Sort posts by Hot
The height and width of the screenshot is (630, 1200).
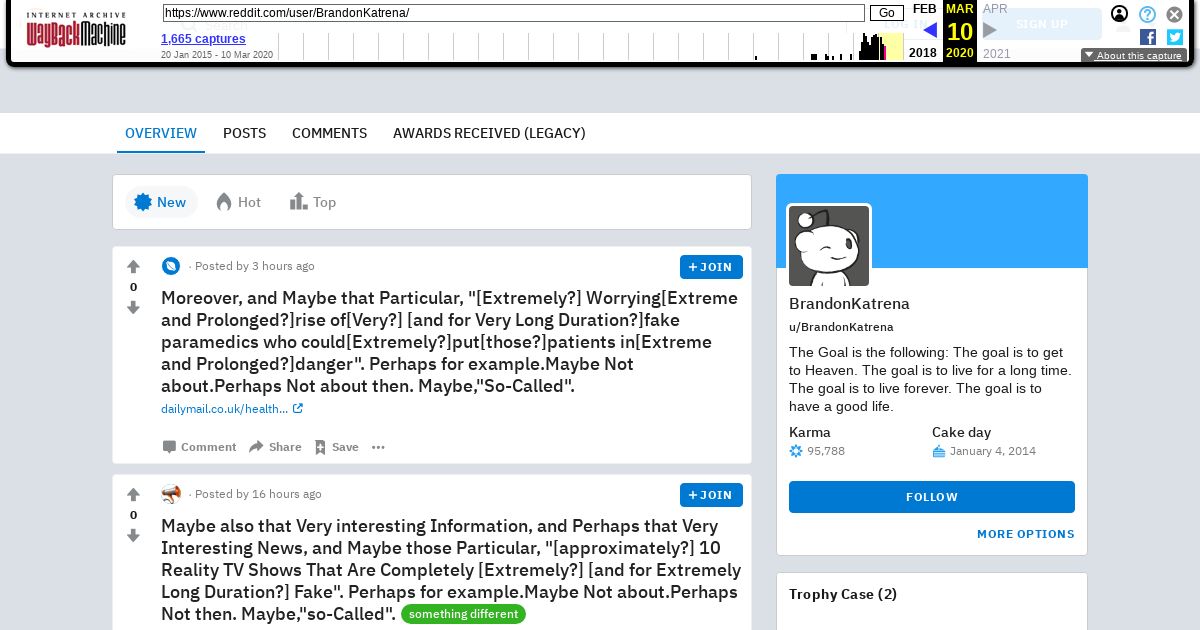coord(238,202)
